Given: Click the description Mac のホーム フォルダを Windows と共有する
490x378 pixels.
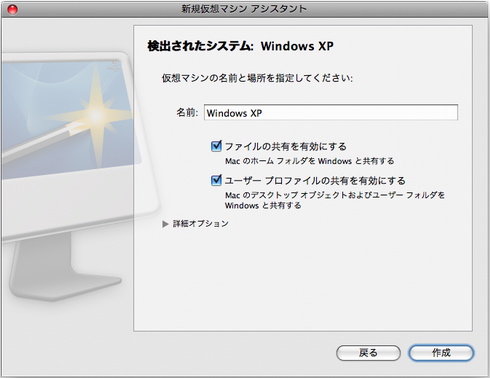Looking at the screenshot, I should click(309, 161).
